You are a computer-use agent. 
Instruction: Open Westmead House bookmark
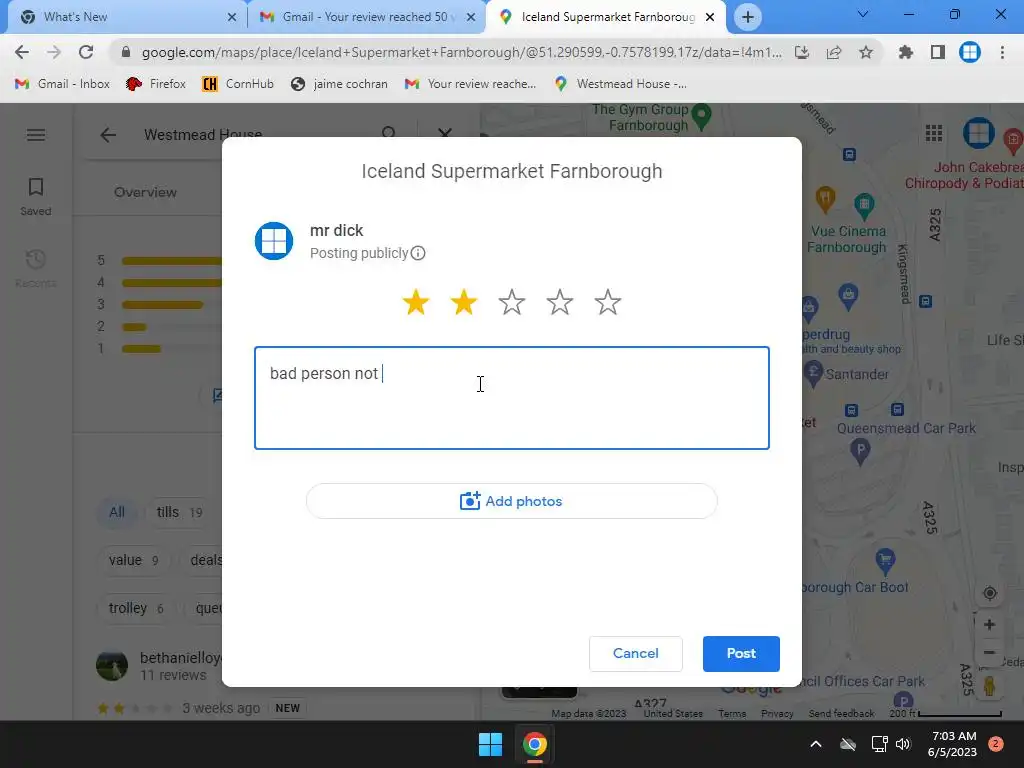tap(620, 84)
